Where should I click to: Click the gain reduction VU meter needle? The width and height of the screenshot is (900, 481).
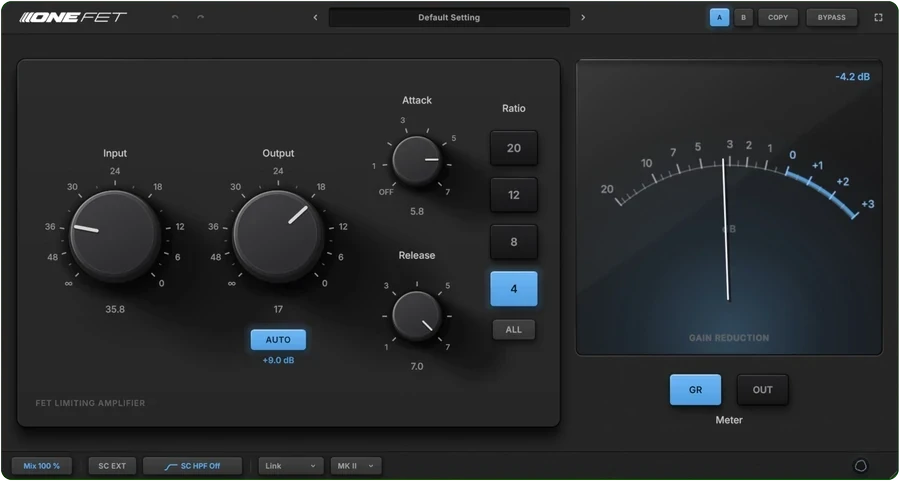[x=726, y=230]
